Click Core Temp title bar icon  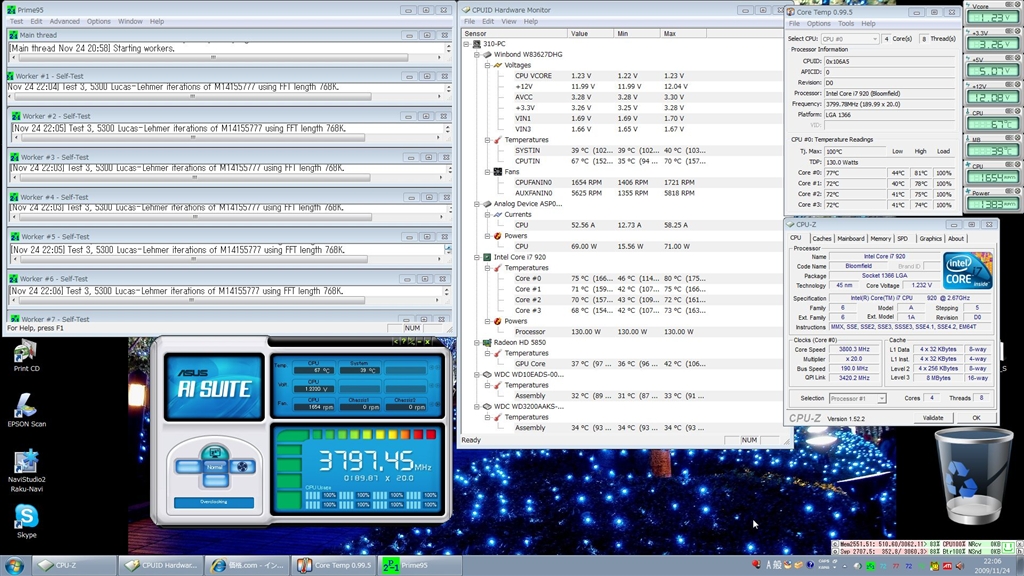(x=791, y=12)
